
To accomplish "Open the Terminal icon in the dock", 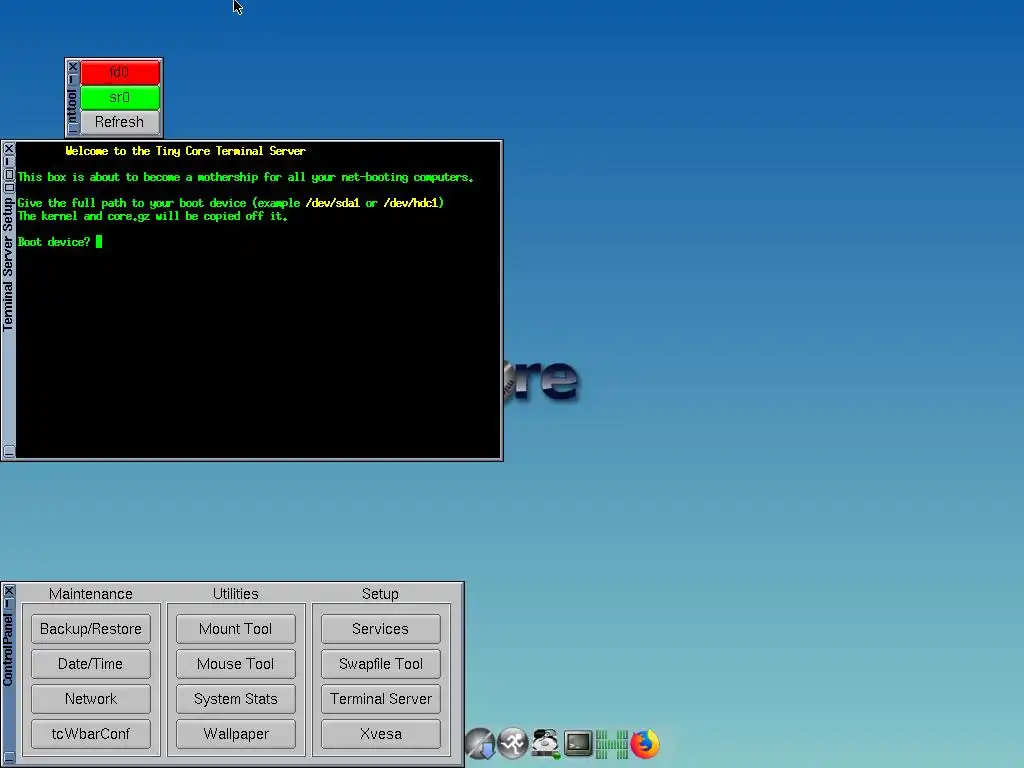I will tap(578, 743).
